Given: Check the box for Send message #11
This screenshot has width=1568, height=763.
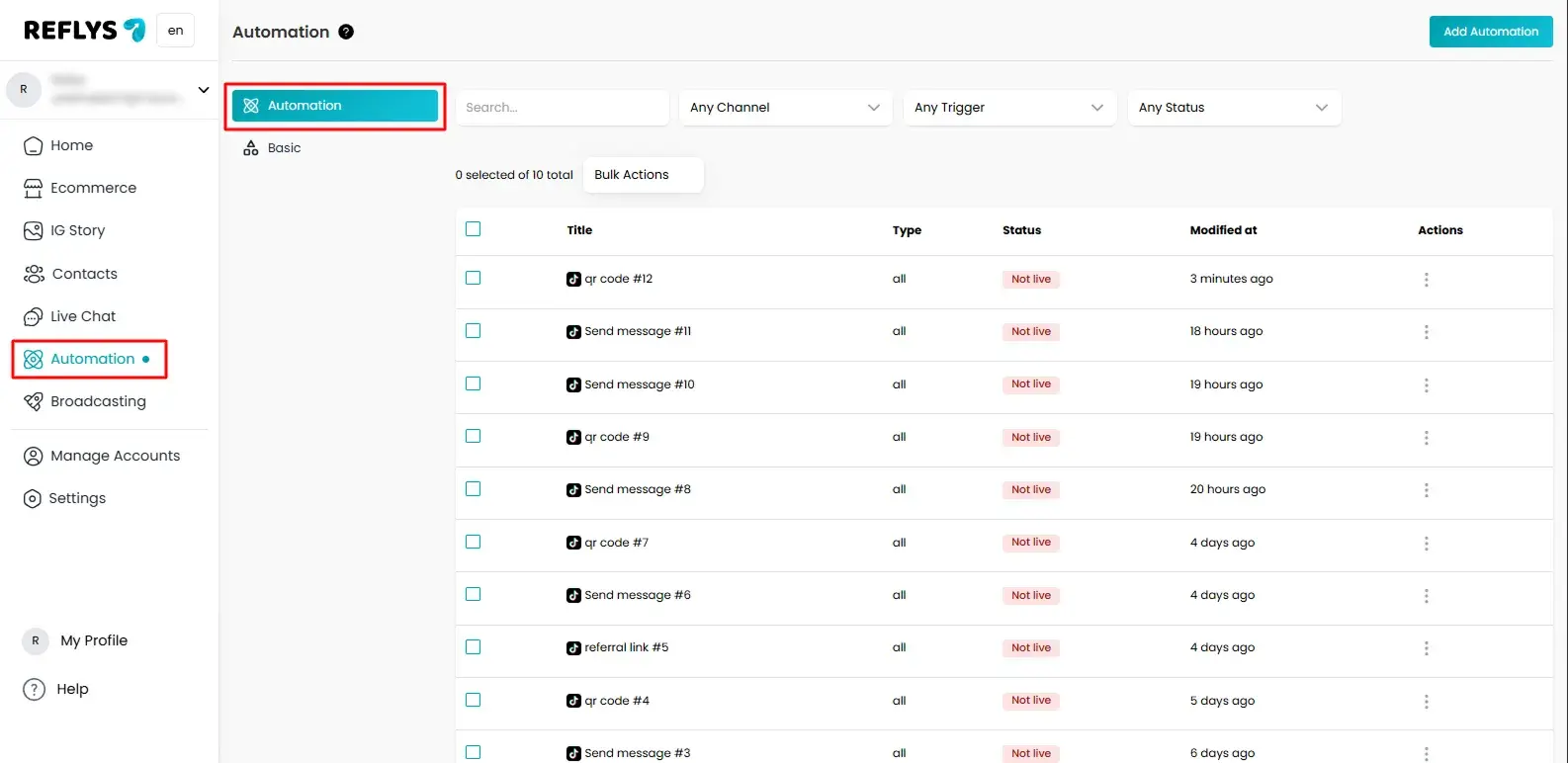Looking at the screenshot, I should pos(473,331).
